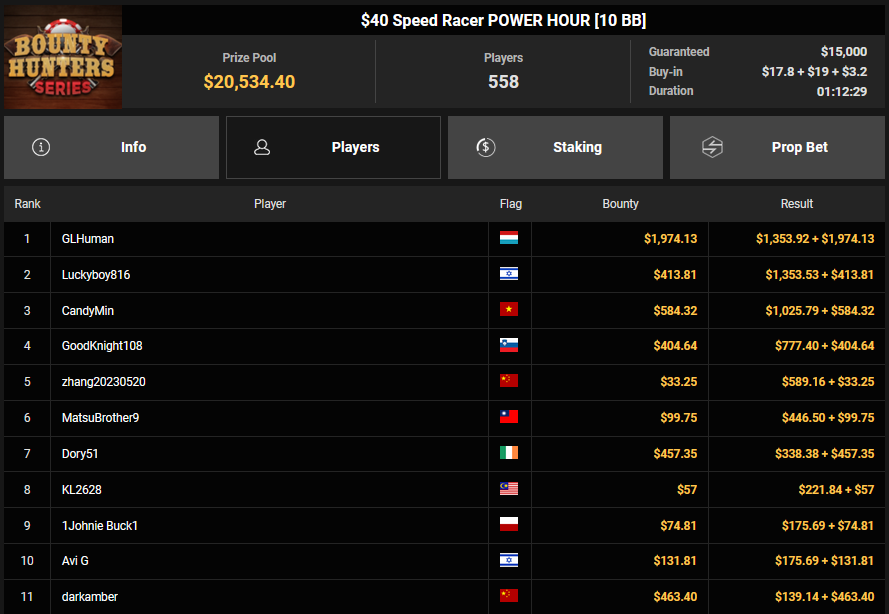Viewport: 889px width, 614px height.
Task: Select the GoodKnight108 player row
Action: pyautogui.click(x=102, y=346)
